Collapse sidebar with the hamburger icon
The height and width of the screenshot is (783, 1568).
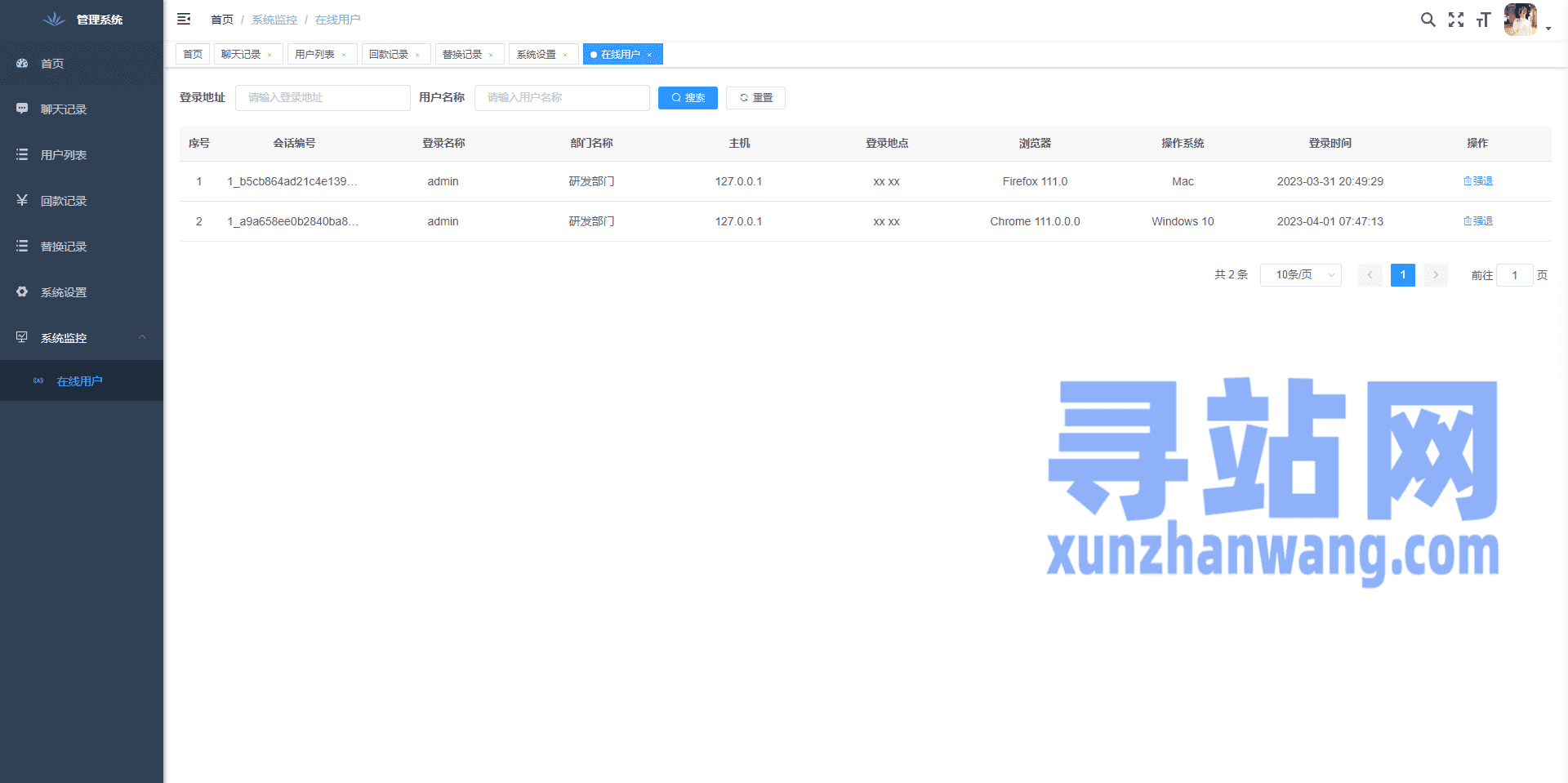coord(184,19)
